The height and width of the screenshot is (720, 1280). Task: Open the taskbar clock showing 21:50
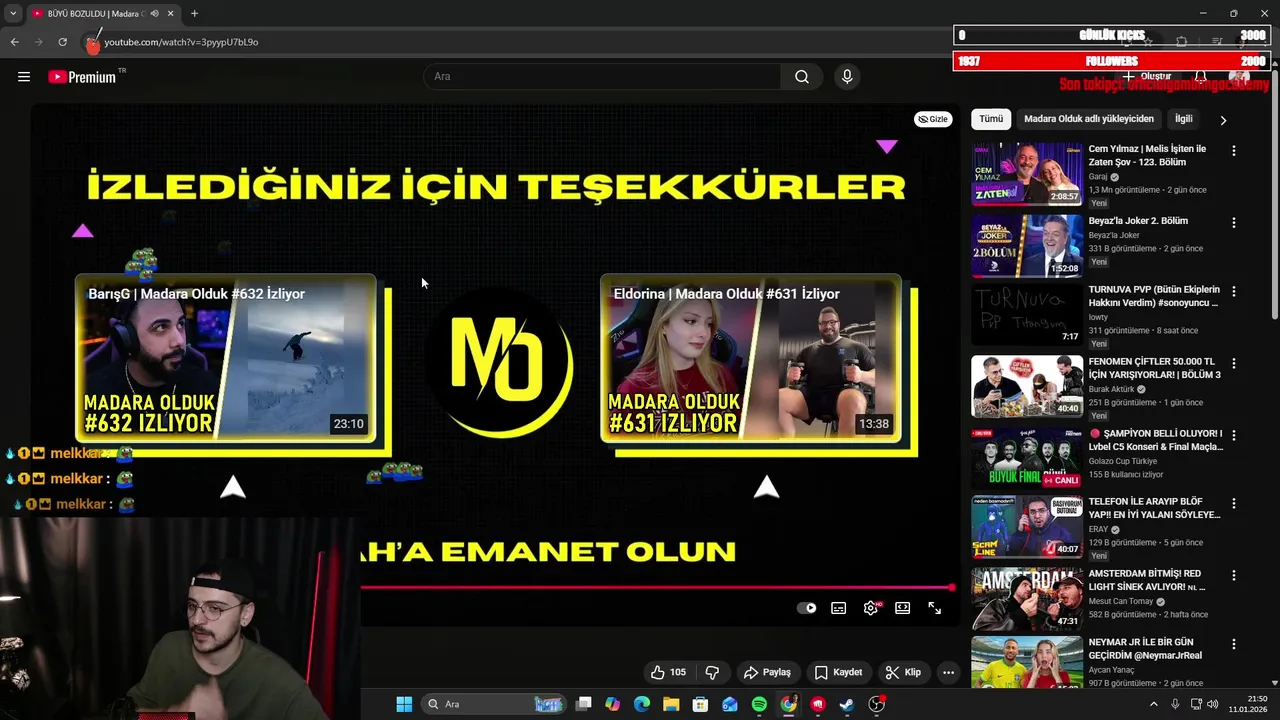point(1249,704)
